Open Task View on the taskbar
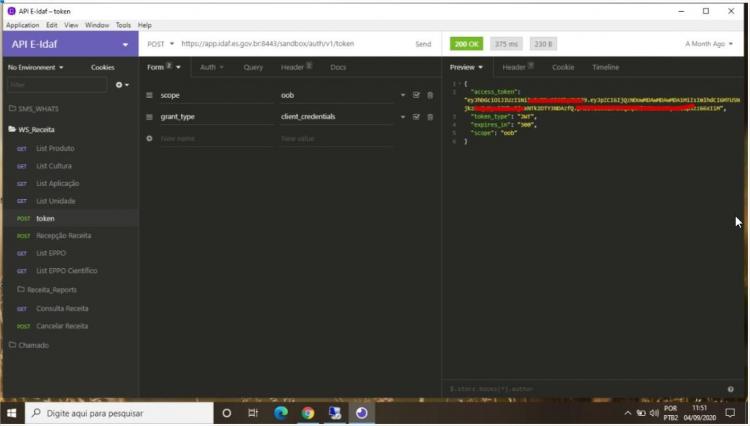Screen dimensions: 750x426 (x=253, y=413)
